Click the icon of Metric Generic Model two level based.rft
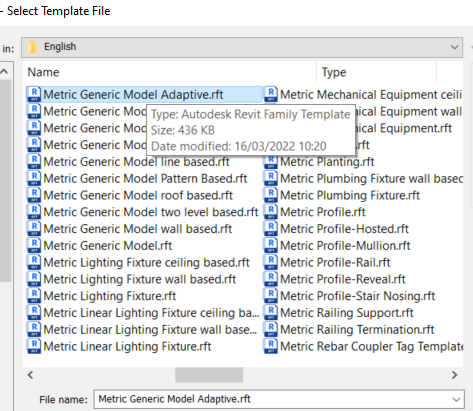 point(34,212)
